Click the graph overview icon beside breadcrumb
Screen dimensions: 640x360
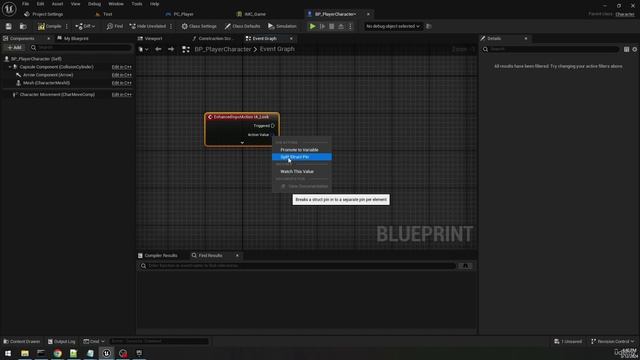point(186,49)
